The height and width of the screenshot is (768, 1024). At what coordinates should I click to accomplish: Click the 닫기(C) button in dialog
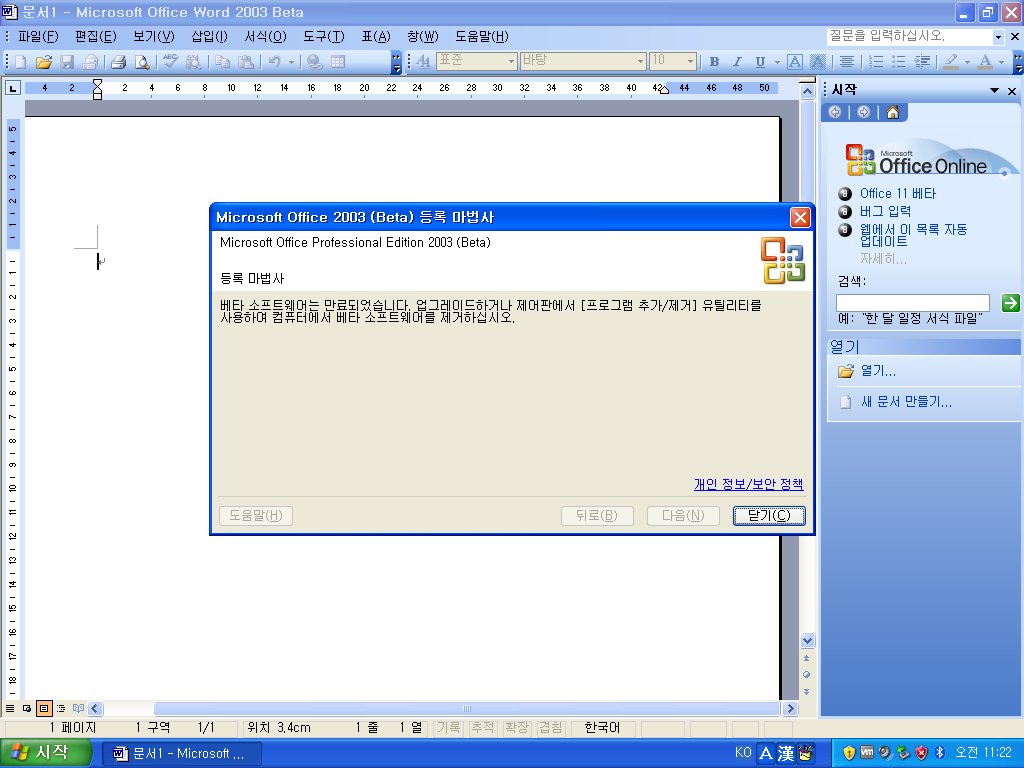coord(769,515)
